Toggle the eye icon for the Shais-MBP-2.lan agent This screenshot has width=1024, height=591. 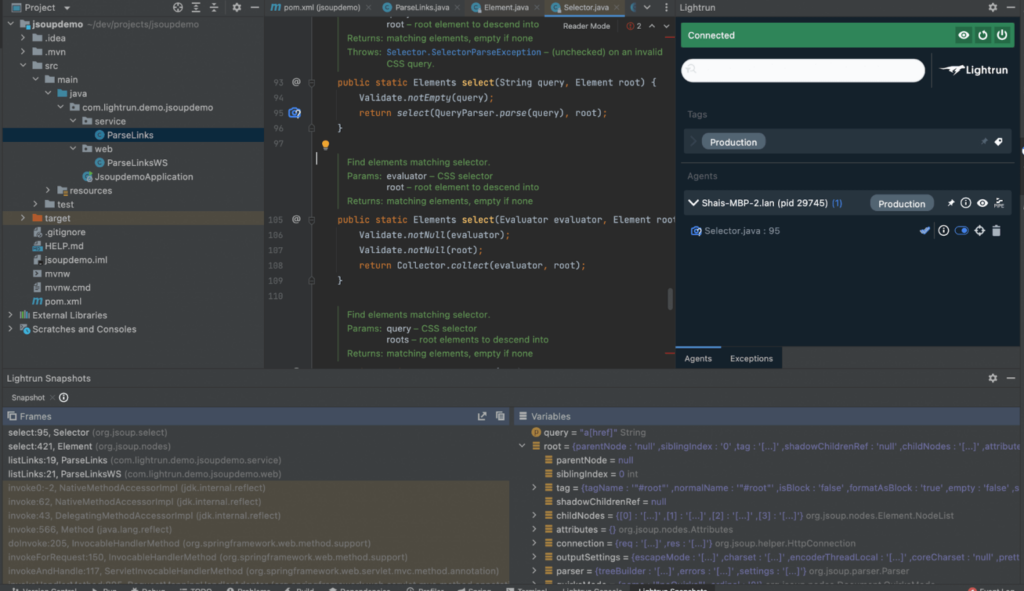(x=983, y=203)
